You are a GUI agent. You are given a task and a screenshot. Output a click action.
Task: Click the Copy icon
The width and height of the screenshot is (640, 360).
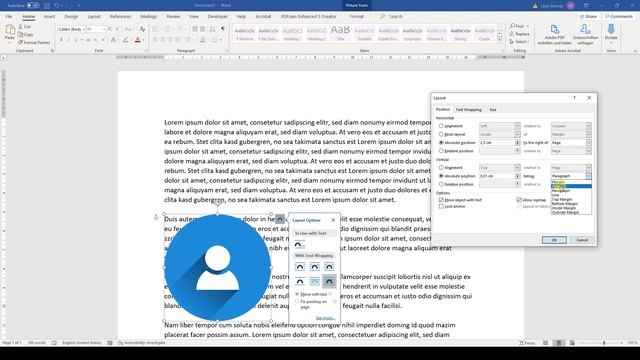point(20,34)
